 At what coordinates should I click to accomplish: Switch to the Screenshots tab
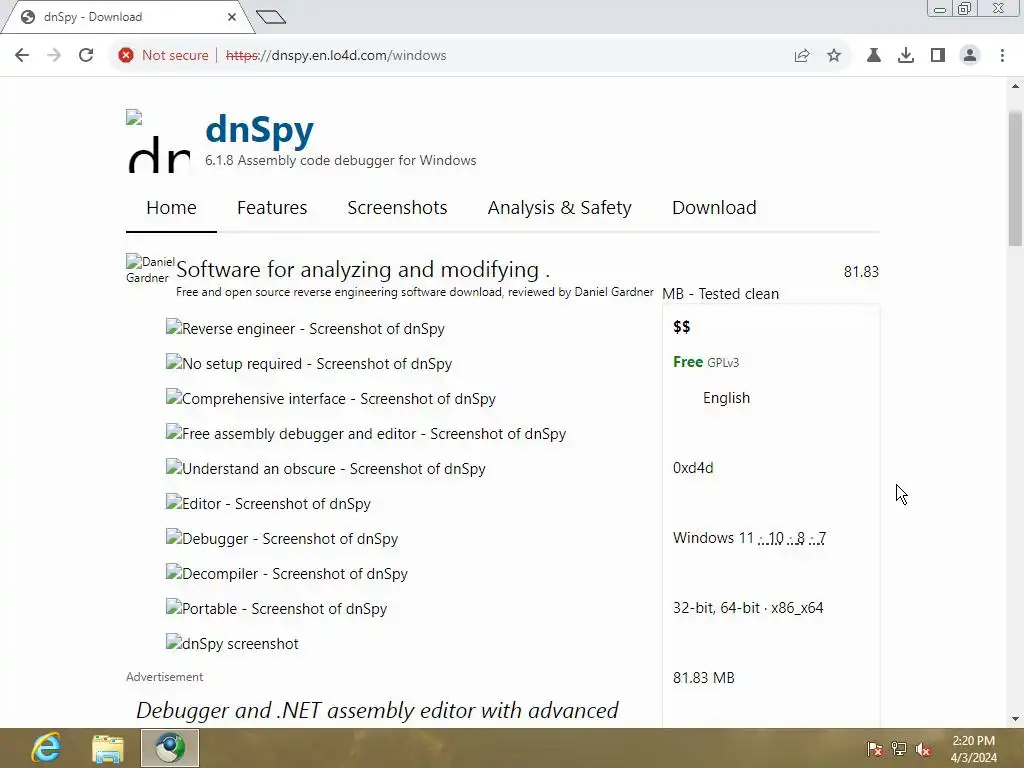(397, 208)
